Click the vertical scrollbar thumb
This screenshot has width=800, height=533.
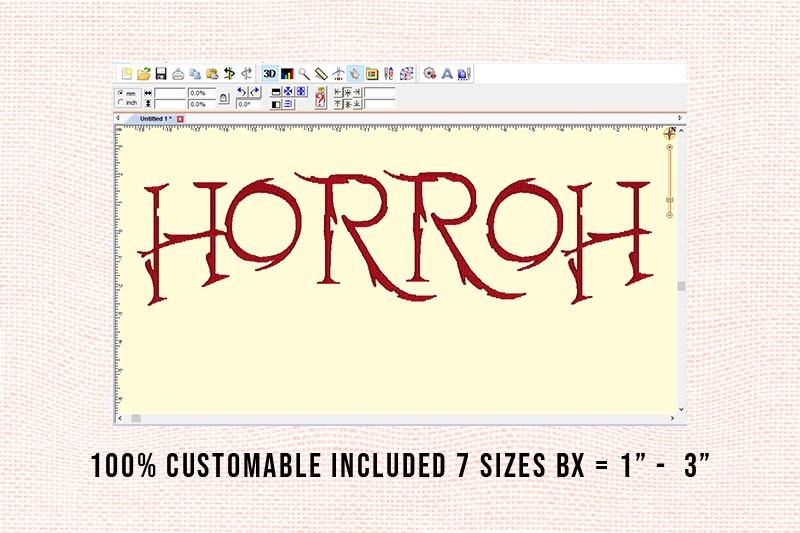pos(681,286)
